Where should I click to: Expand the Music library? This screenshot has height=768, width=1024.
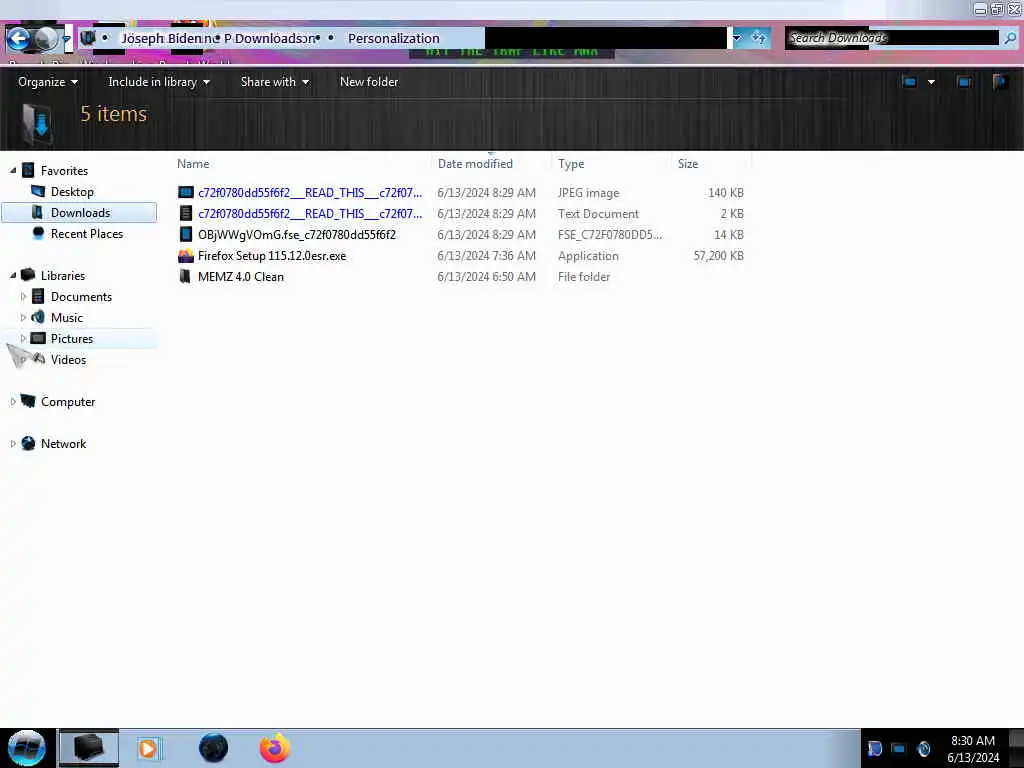pos(24,317)
